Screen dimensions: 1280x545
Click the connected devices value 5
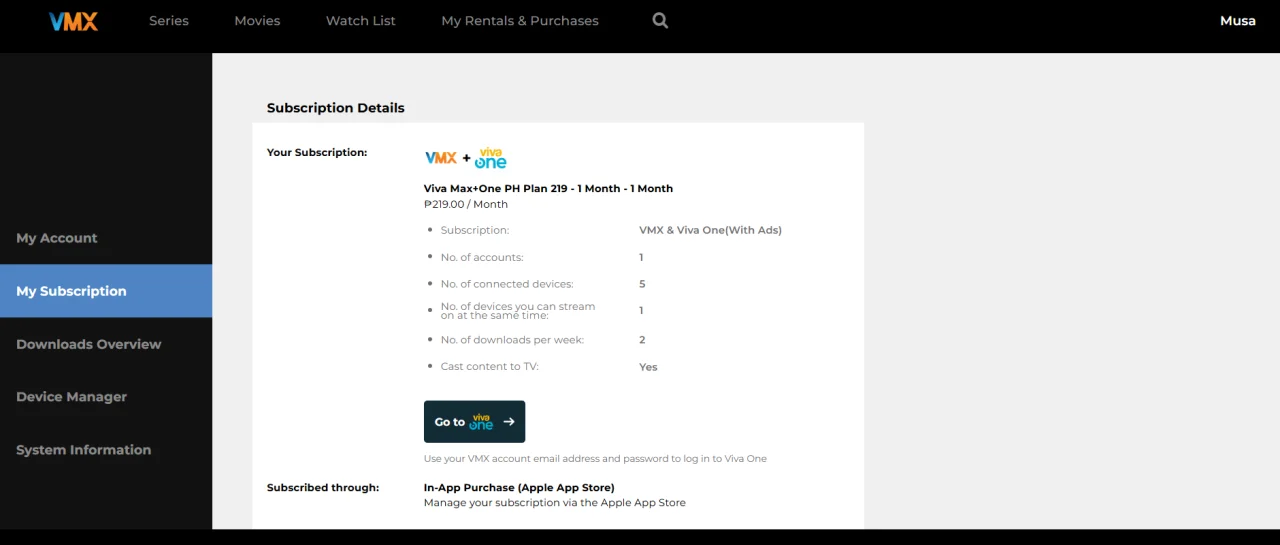(x=642, y=284)
